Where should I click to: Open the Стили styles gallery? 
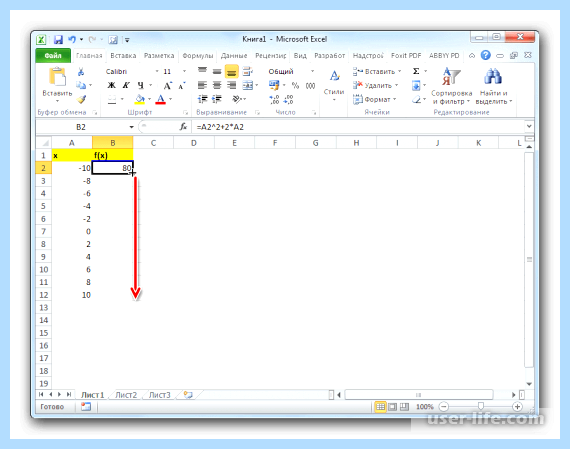[x=334, y=85]
